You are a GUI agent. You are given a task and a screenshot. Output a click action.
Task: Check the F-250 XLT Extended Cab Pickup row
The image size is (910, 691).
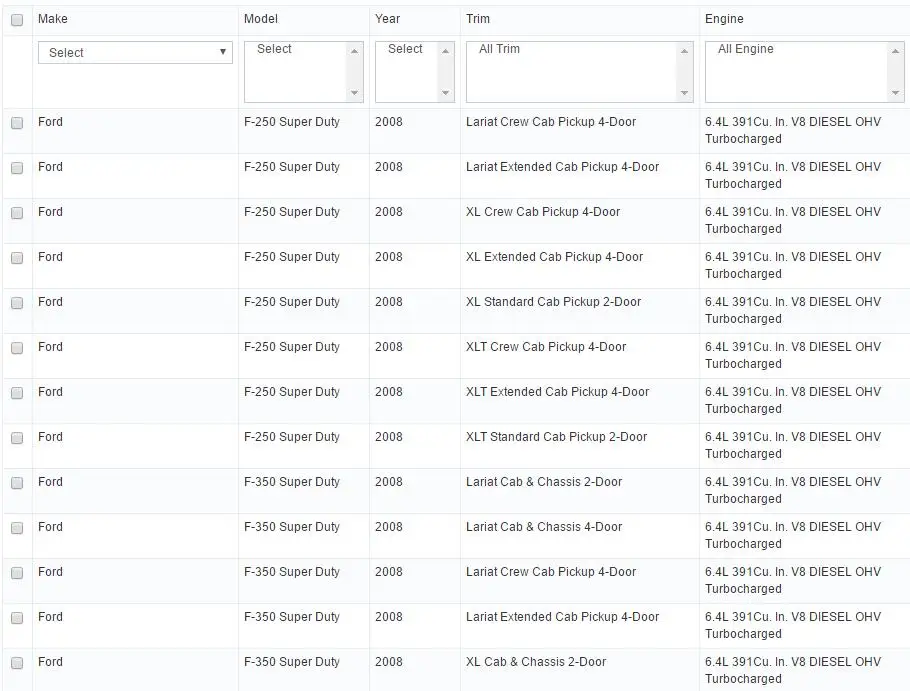[x=17, y=393]
